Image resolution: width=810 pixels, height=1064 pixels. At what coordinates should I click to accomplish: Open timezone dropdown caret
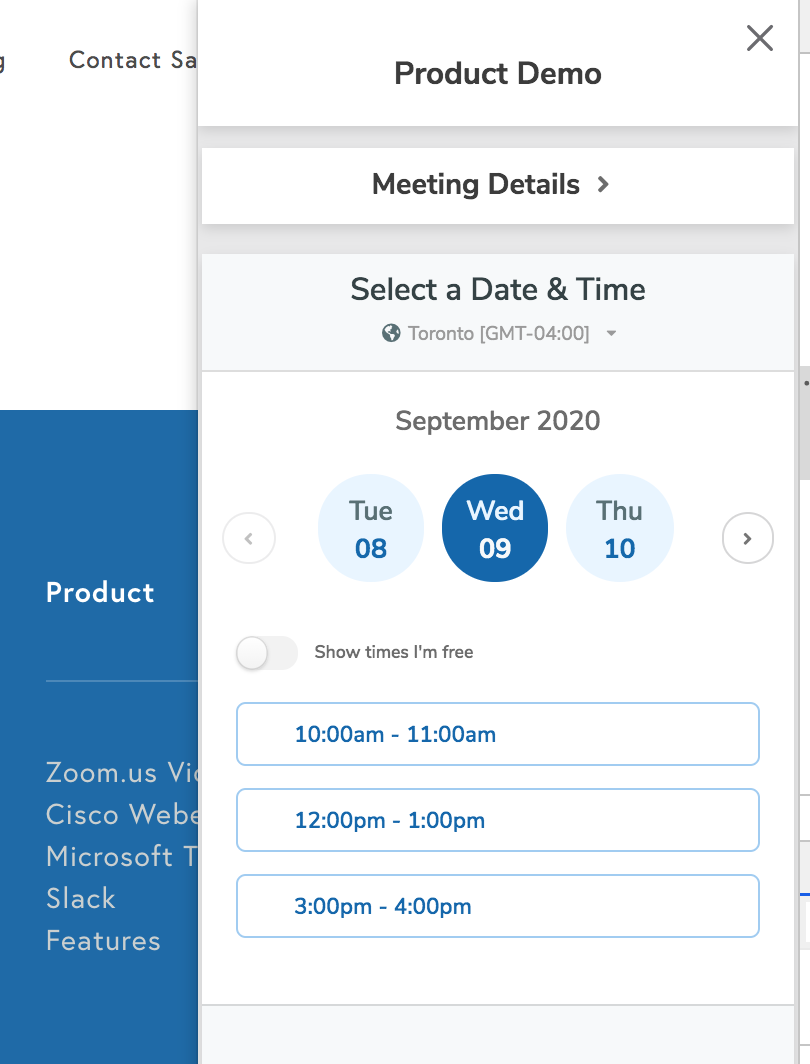tap(611, 333)
